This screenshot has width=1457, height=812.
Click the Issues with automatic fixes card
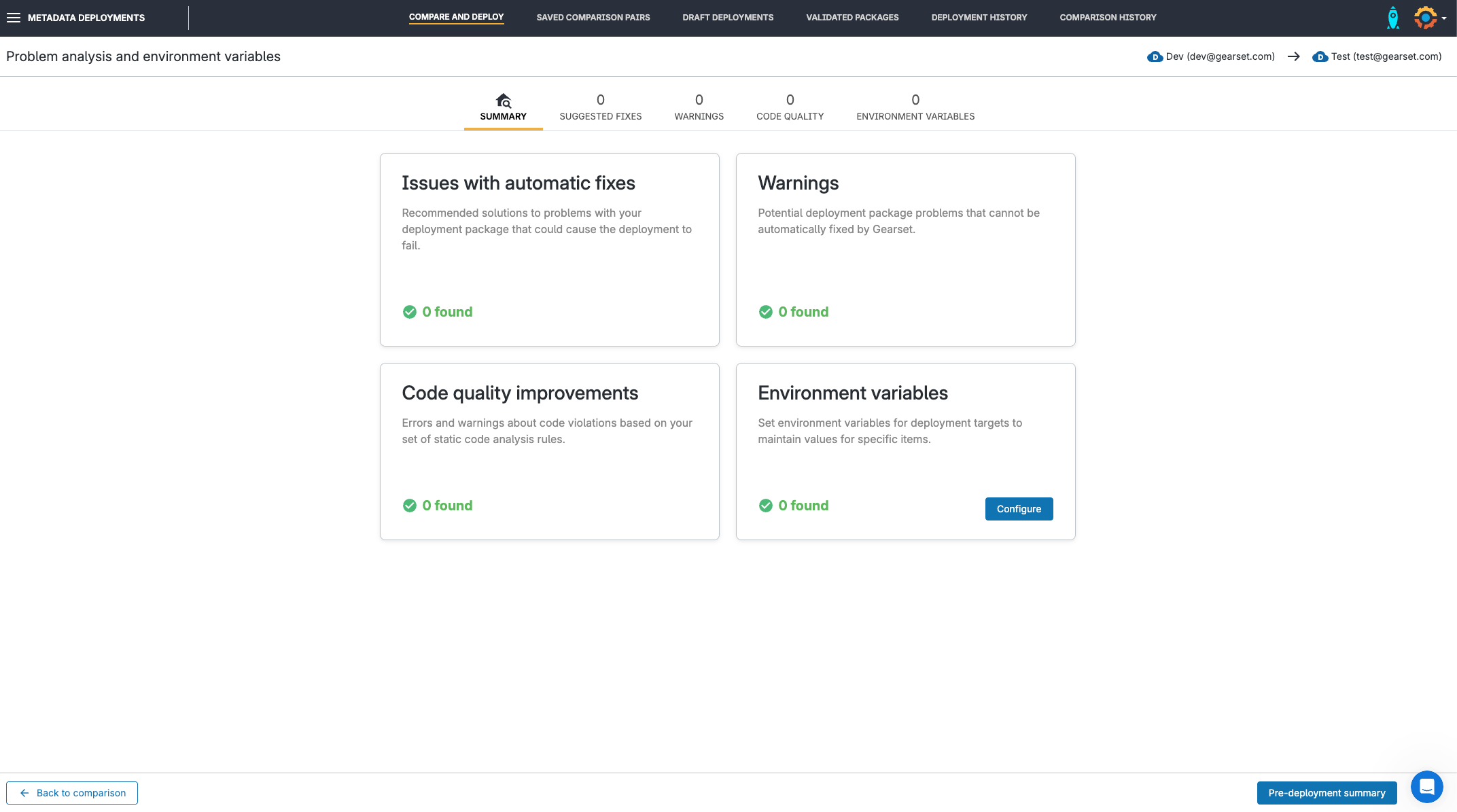pos(549,249)
